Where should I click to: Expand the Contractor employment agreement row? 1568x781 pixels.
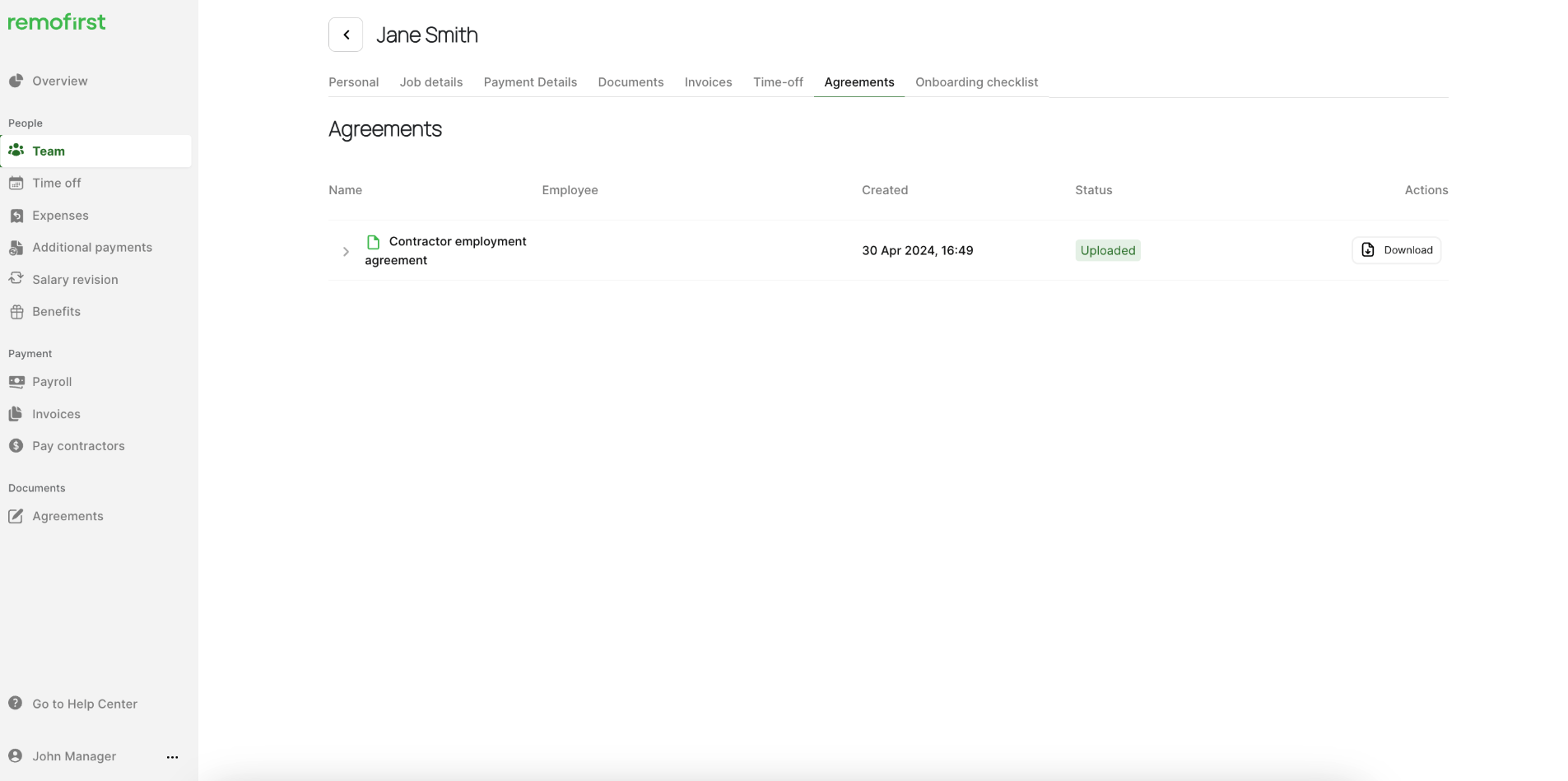tap(346, 252)
